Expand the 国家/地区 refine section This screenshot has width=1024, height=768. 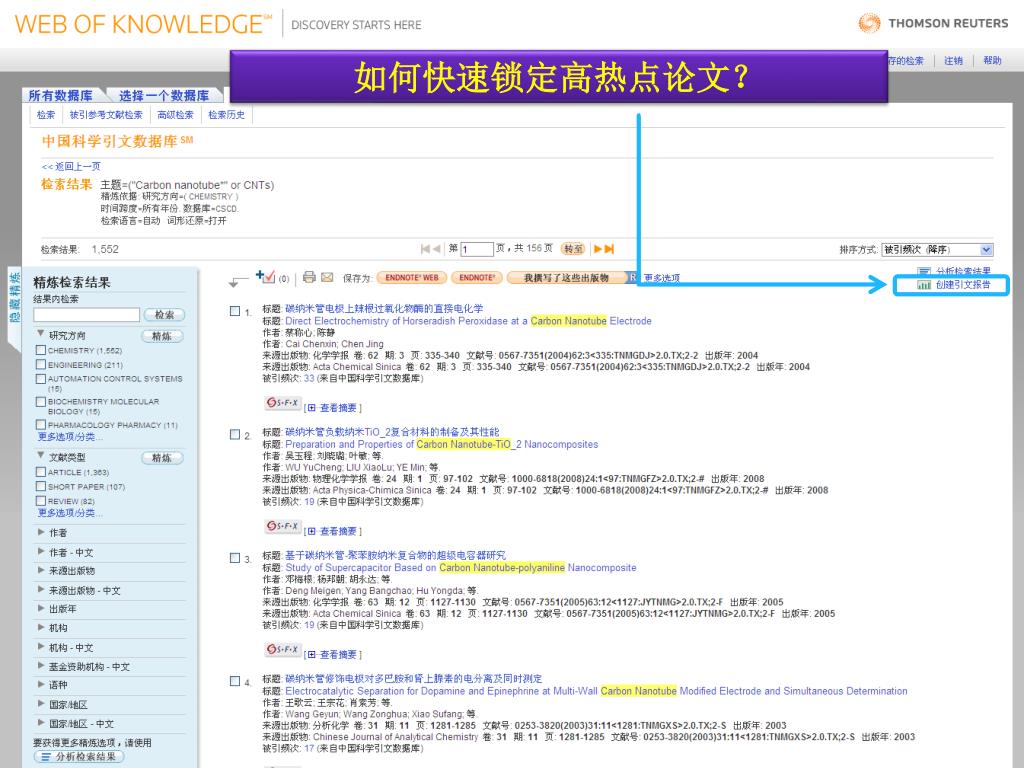coord(41,704)
